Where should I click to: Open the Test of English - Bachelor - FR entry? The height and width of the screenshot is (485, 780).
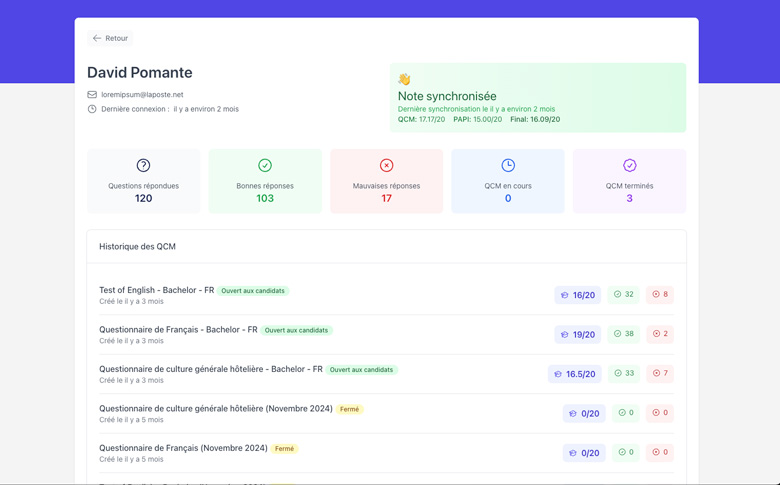(x=156, y=290)
